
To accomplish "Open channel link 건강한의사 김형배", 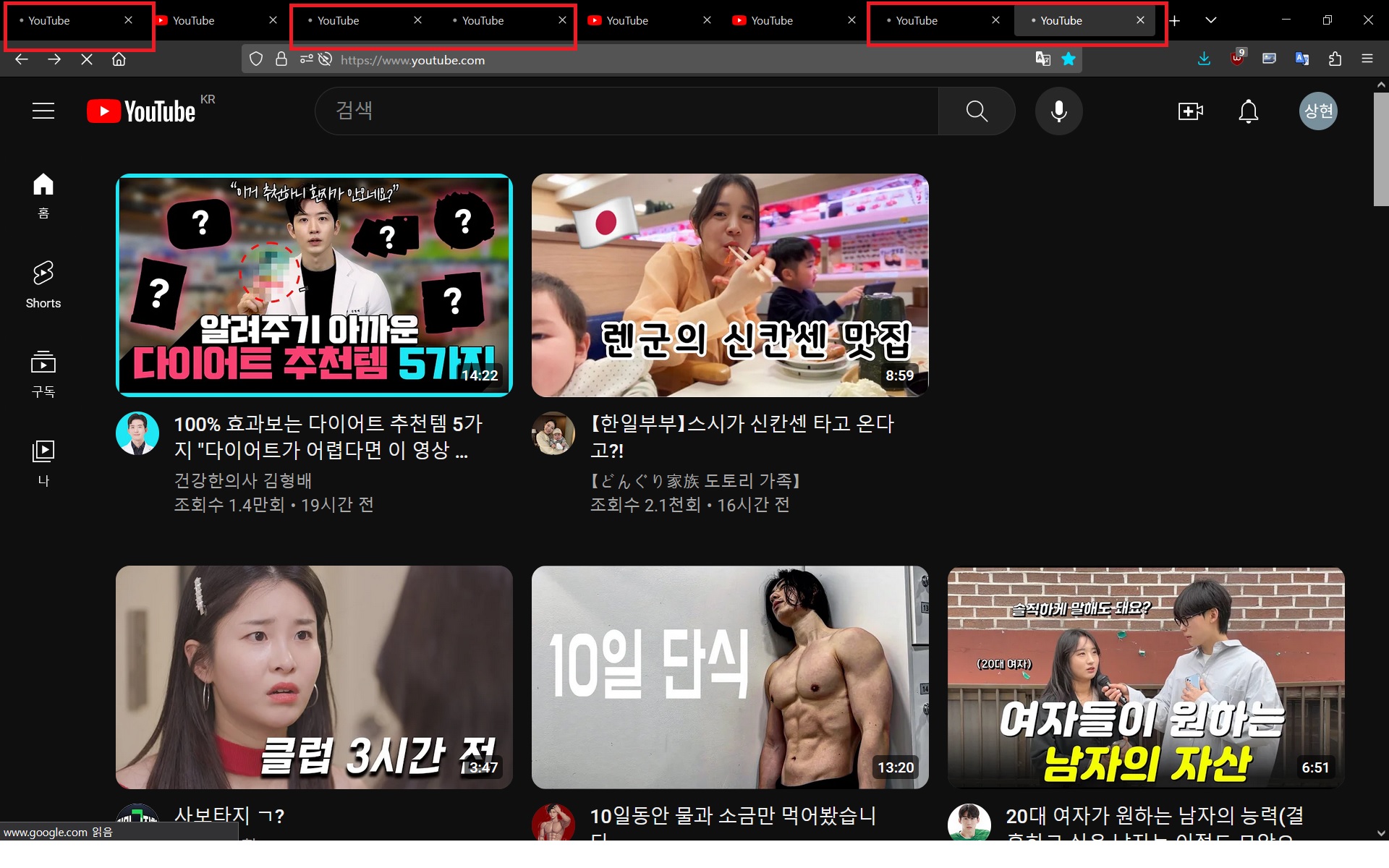I will (242, 480).
